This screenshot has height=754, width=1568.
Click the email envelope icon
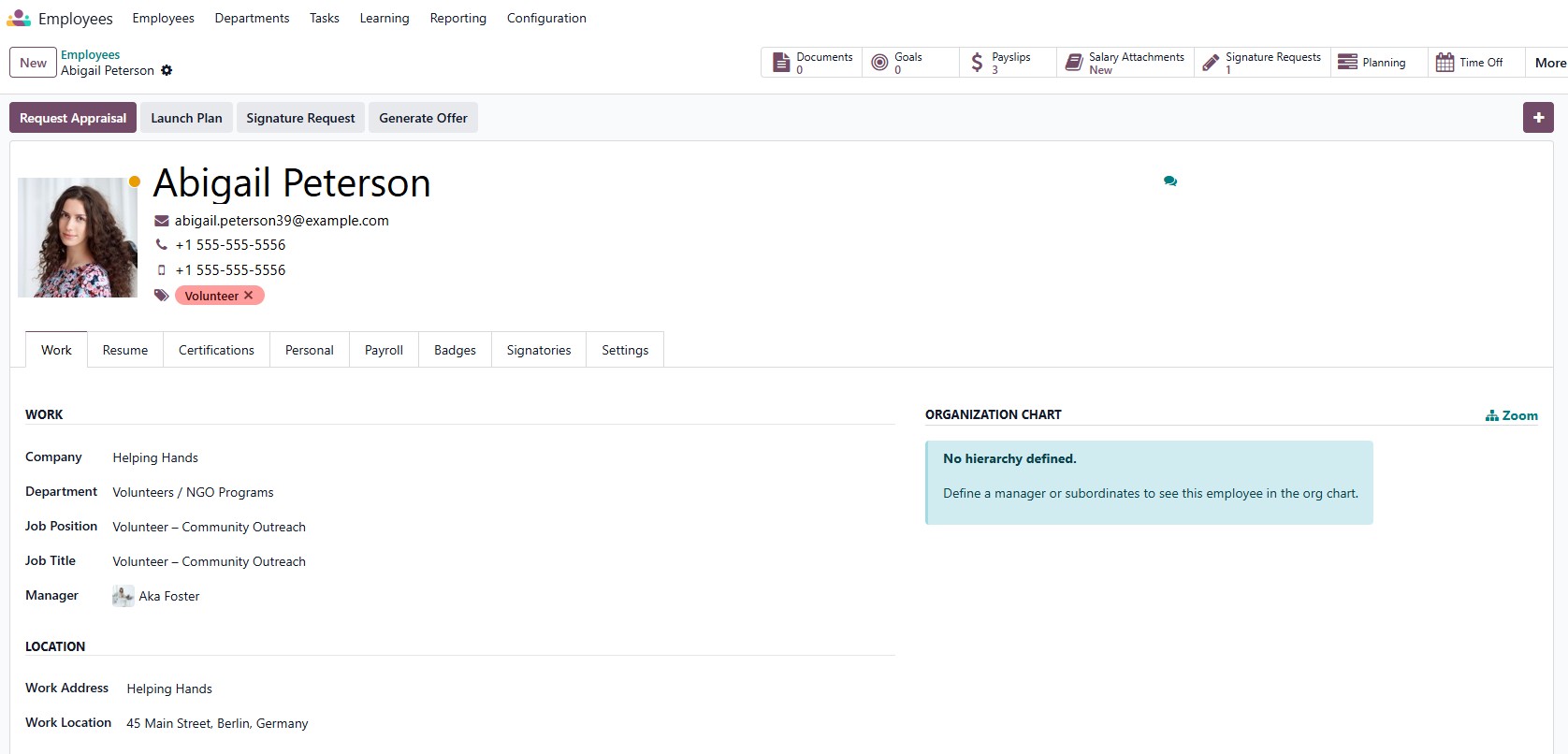[162, 221]
